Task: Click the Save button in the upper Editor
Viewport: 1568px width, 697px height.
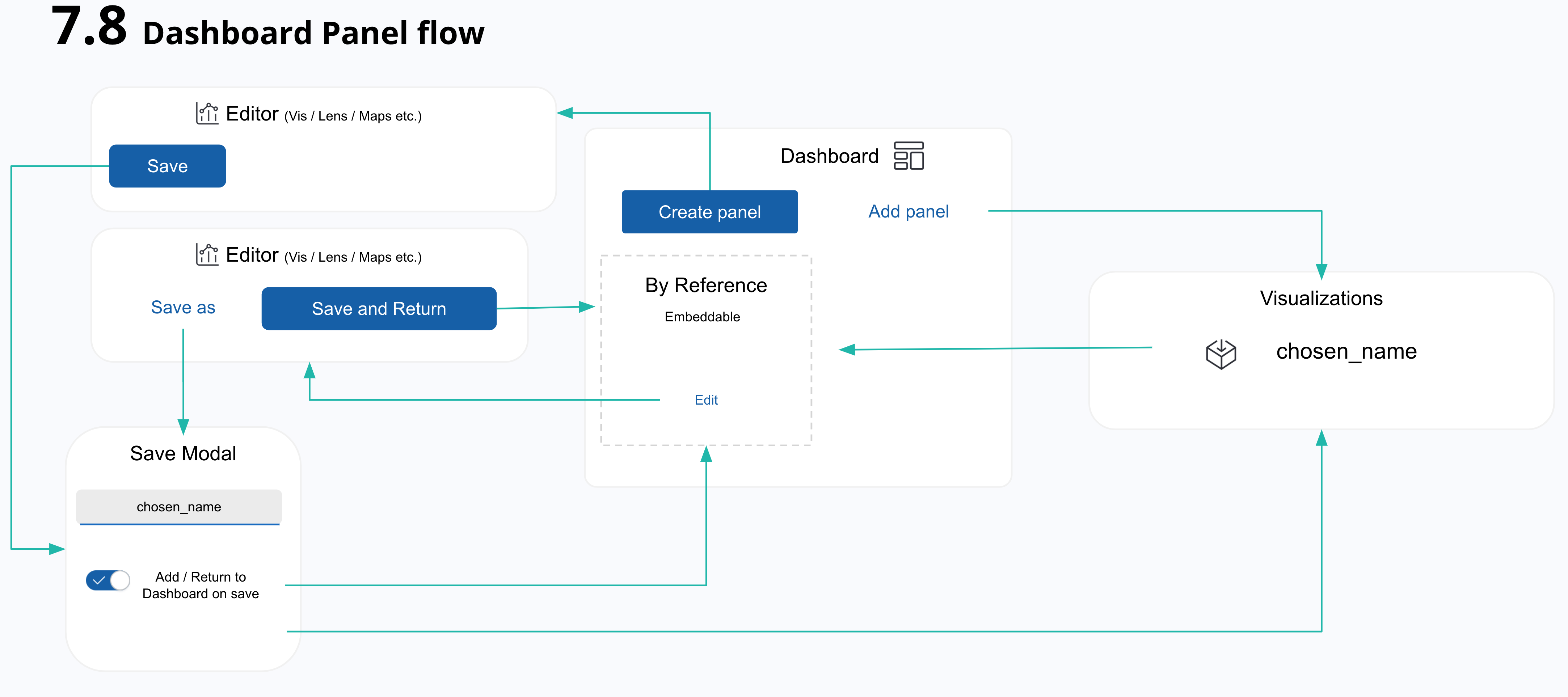Action: pyautogui.click(x=167, y=166)
